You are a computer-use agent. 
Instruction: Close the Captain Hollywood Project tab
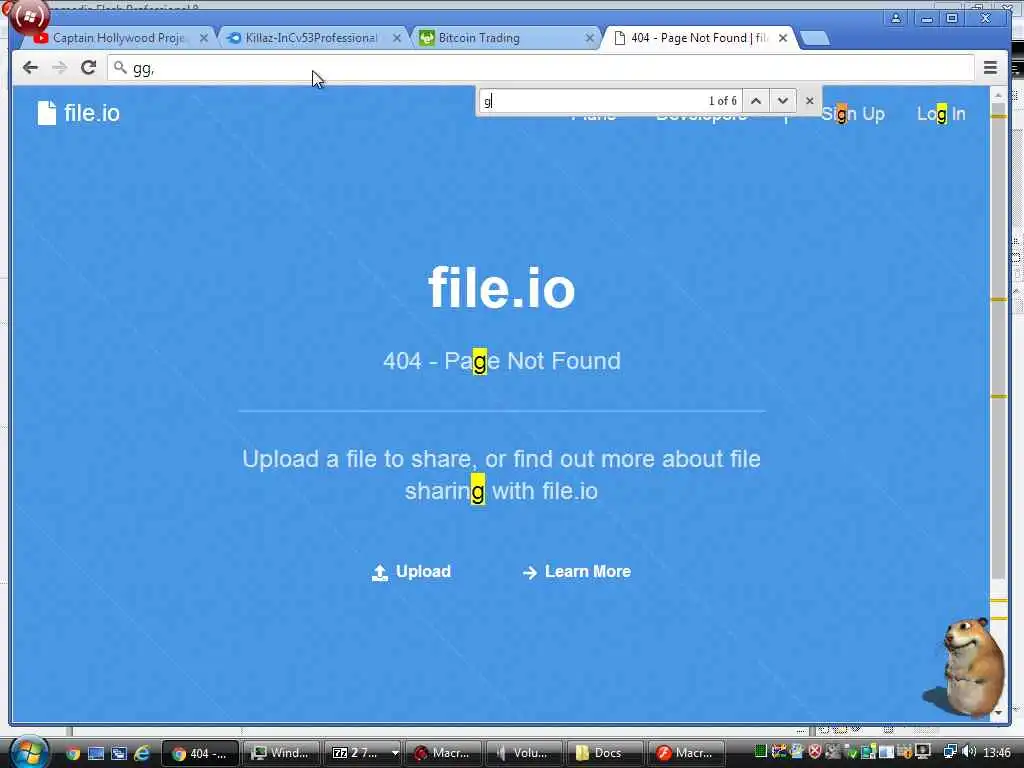click(x=204, y=38)
